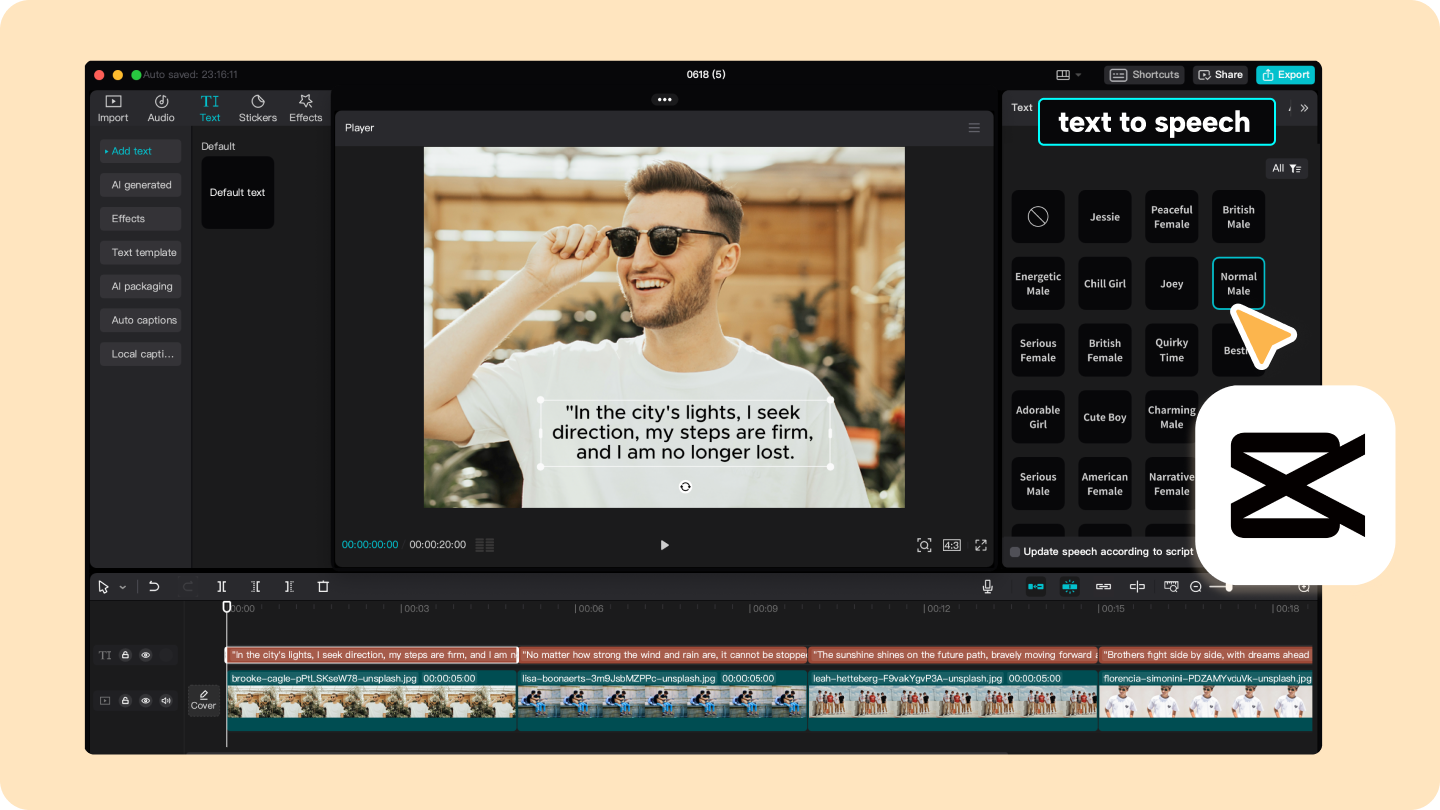Enable 'Update speech according to script' checkbox

tap(1015, 552)
